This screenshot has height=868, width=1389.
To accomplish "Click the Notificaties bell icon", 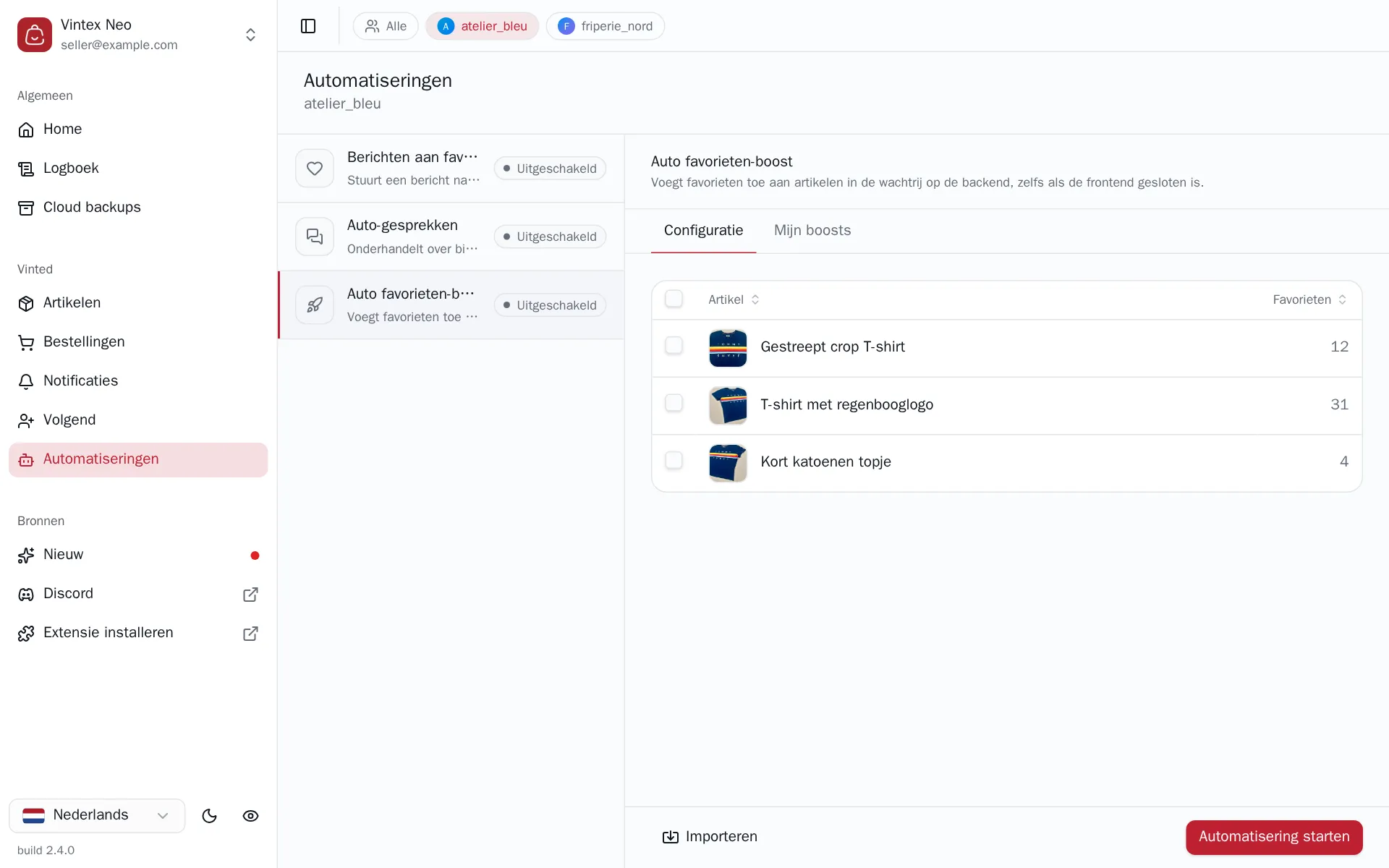I will coord(26,381).
